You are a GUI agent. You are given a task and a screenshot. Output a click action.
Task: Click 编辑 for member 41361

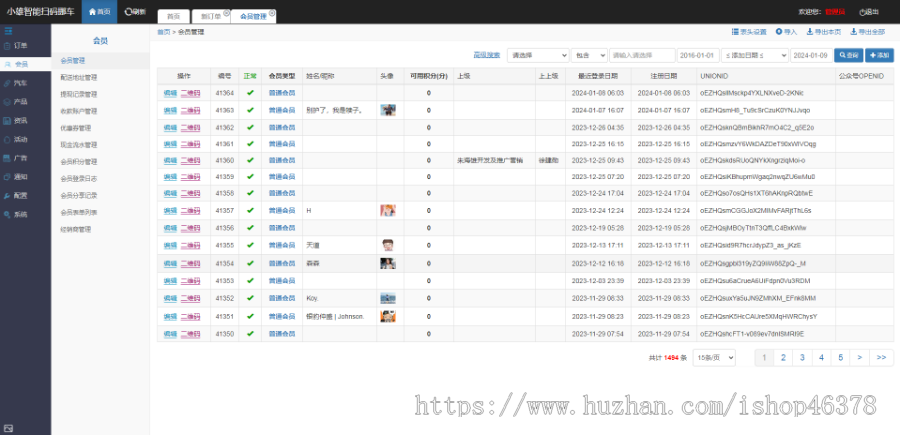tap(170, 144)
